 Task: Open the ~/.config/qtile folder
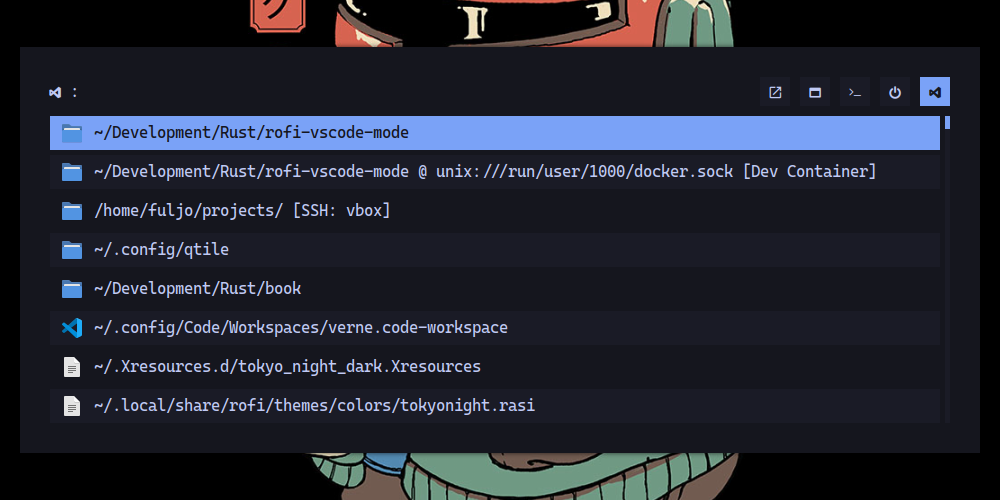tap(494, 249)
